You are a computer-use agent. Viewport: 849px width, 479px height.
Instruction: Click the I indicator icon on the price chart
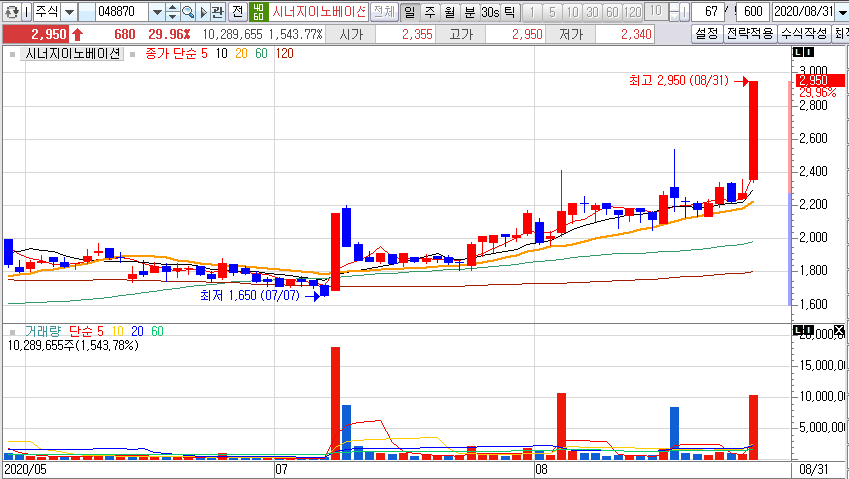tap(809, 53)
